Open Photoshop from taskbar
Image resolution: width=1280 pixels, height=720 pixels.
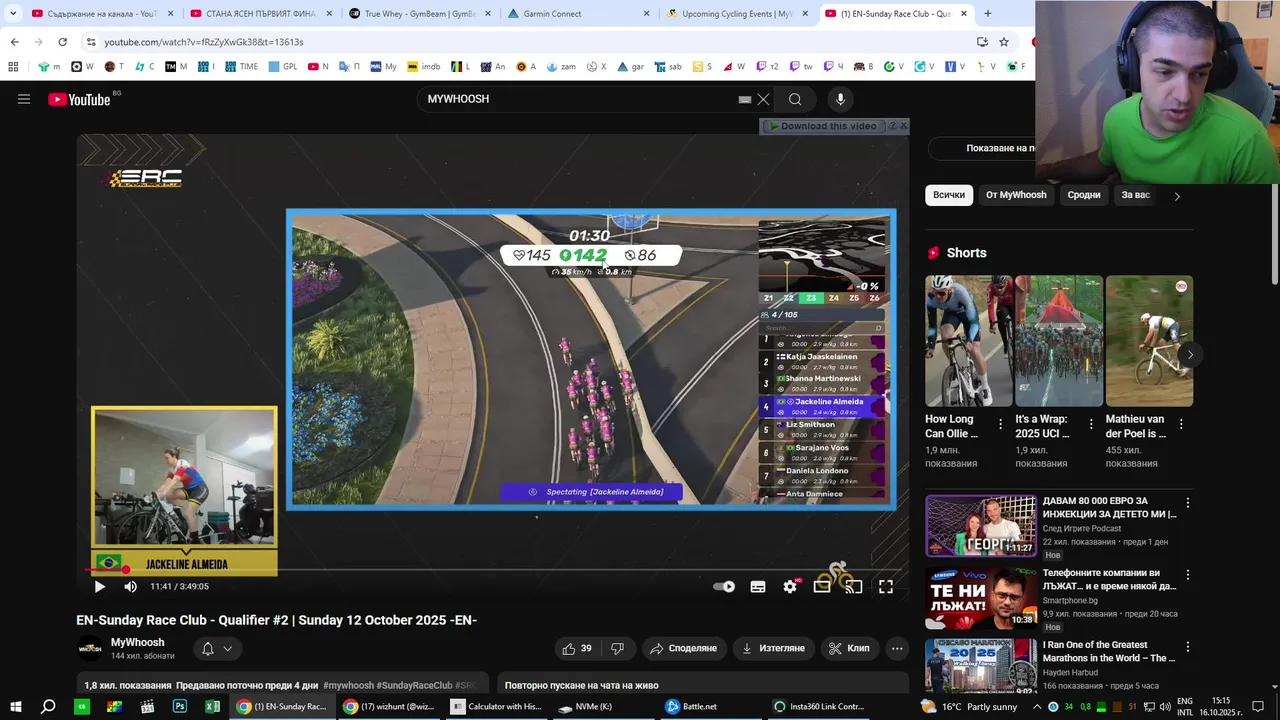[x=180, y=706]
